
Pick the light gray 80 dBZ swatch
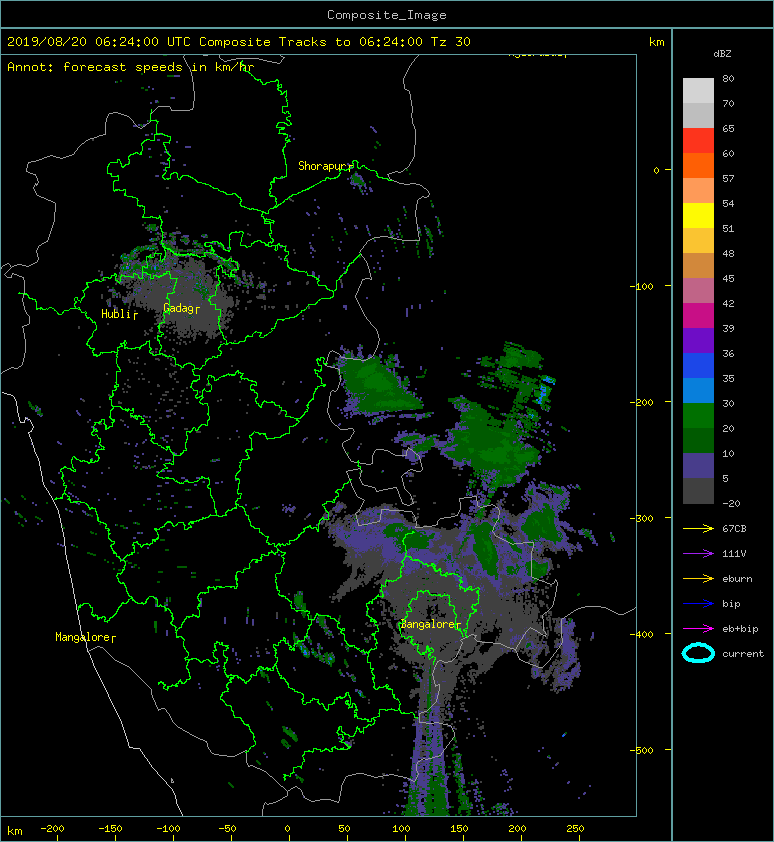point(698,91)
